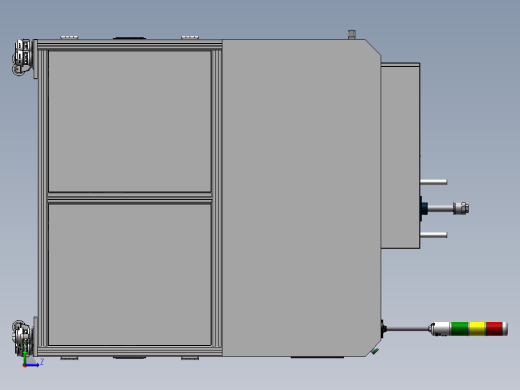Viewport: 520px width, 390px height.
Task: Select the large solid sheet-metal side panel
Action: point(301,198)
